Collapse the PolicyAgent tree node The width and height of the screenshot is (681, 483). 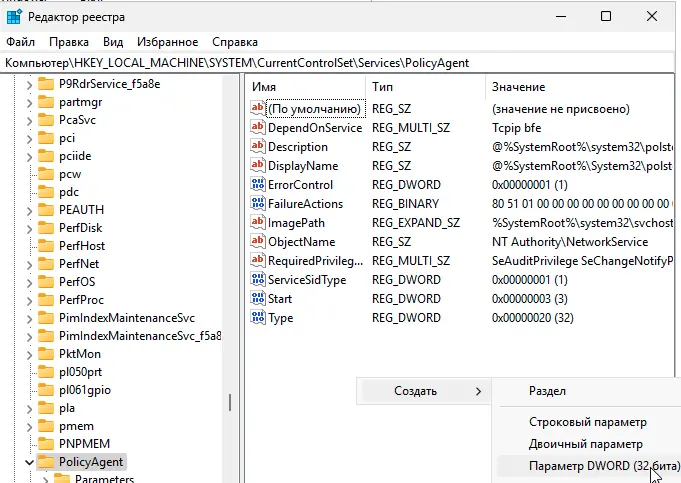click(x=28, y=462)
